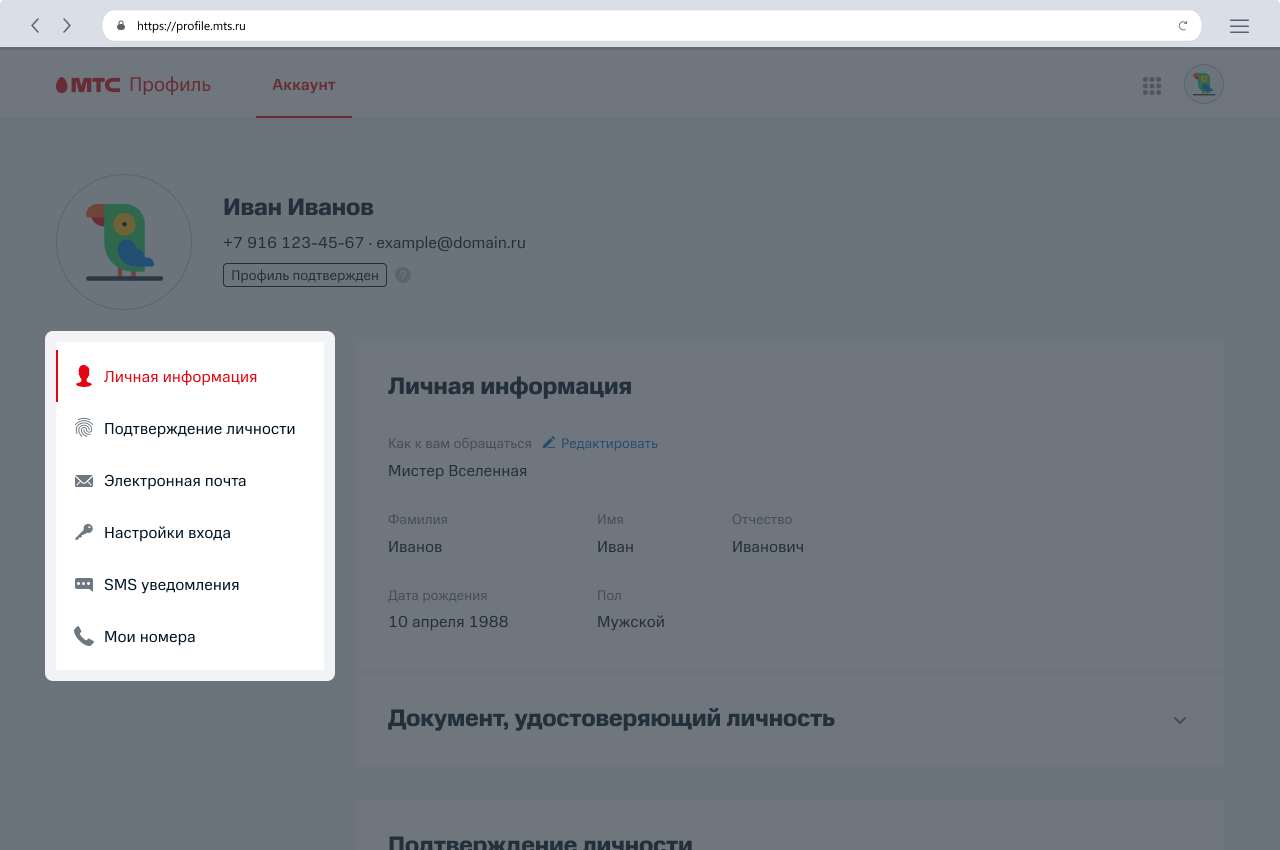Click the address bar URL field
The height and width of the screenshot is (850, 1280).
(x=652, y=26)
